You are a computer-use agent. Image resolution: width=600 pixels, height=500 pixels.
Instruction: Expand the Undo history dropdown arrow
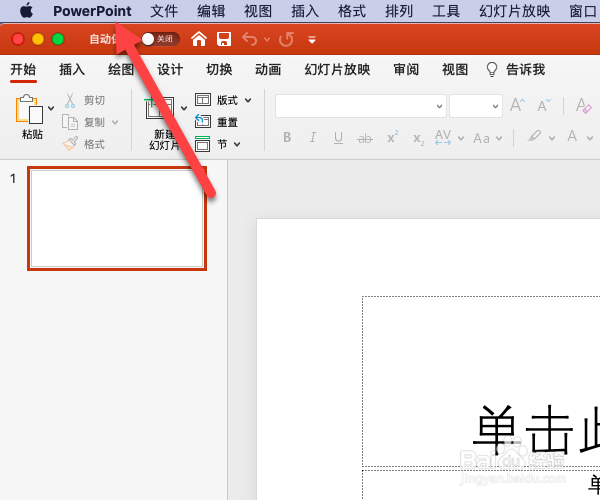(267, 39)
